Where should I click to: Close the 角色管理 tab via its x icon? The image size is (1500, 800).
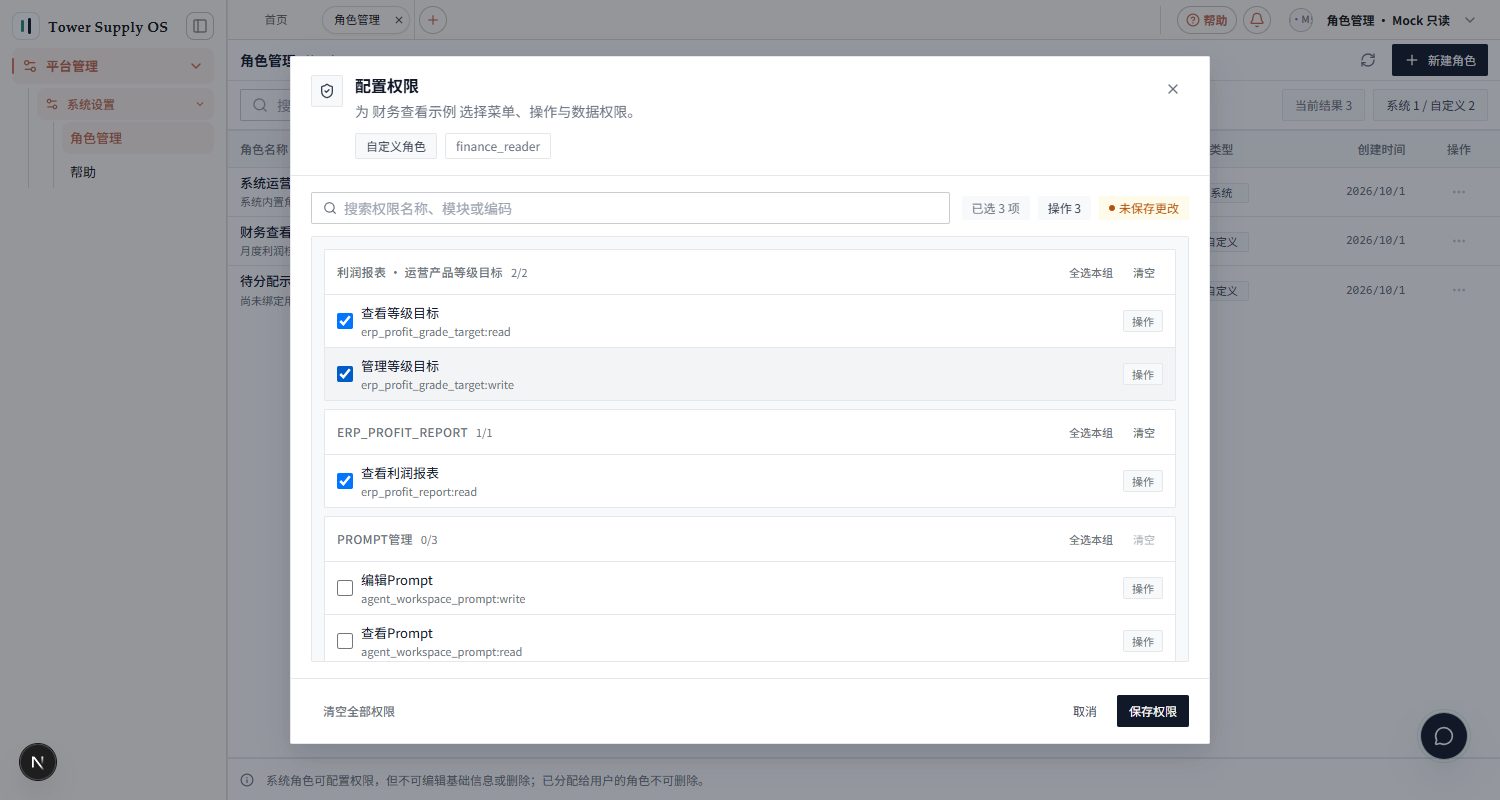click(x=400, y=19)
